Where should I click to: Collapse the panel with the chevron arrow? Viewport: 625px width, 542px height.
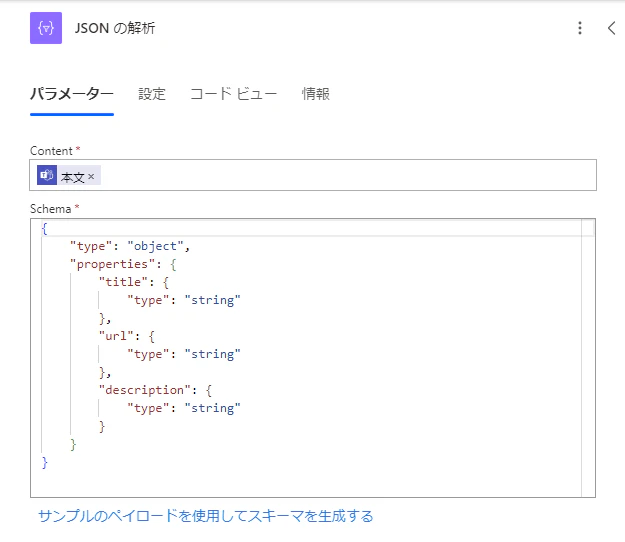pos(611,28)
